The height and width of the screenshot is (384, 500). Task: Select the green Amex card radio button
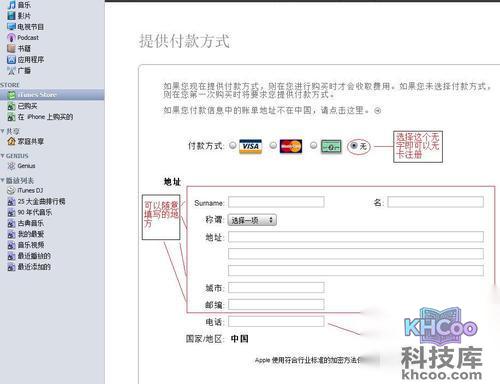click(x=314, y=145)
